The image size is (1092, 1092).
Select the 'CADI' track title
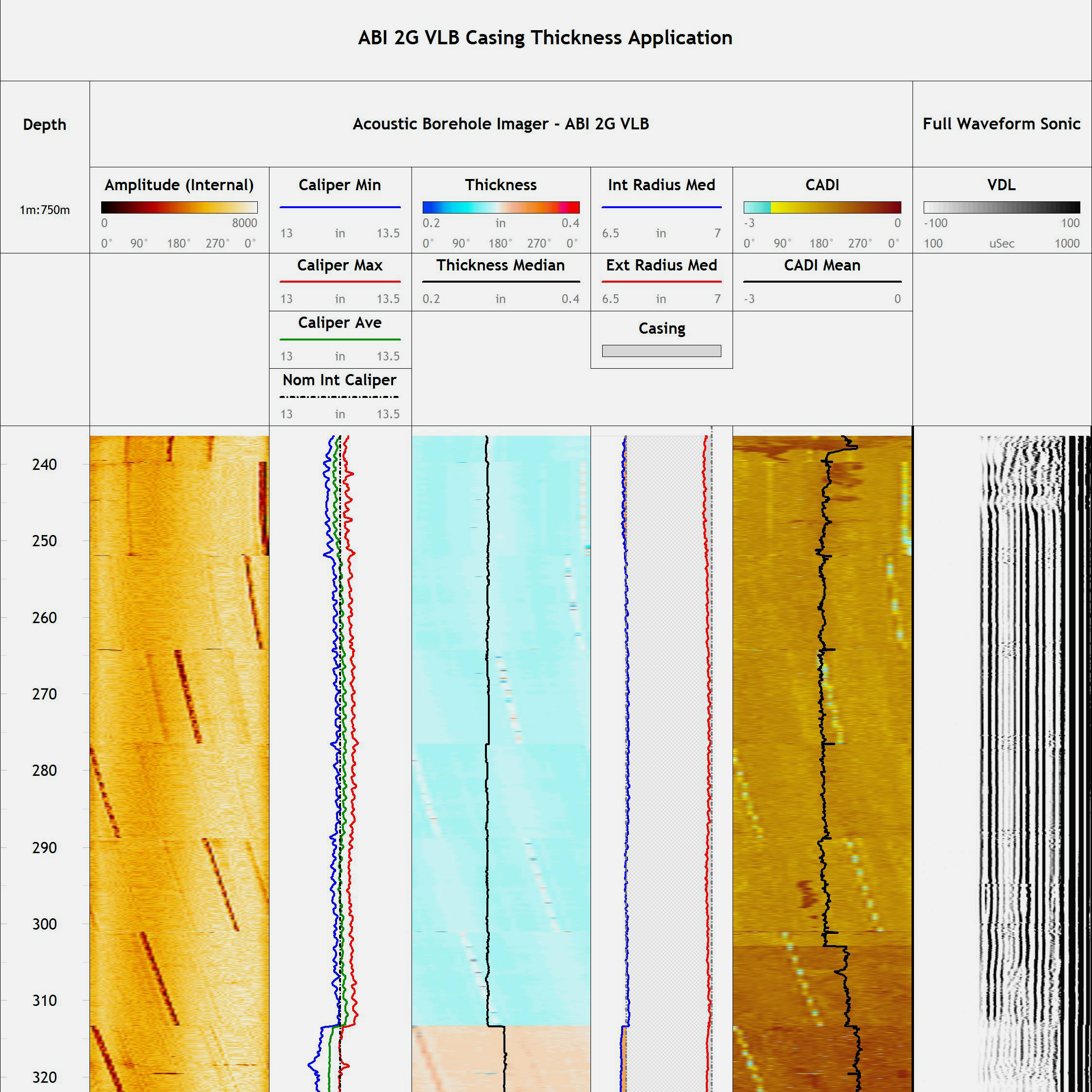tap(823, 185)
